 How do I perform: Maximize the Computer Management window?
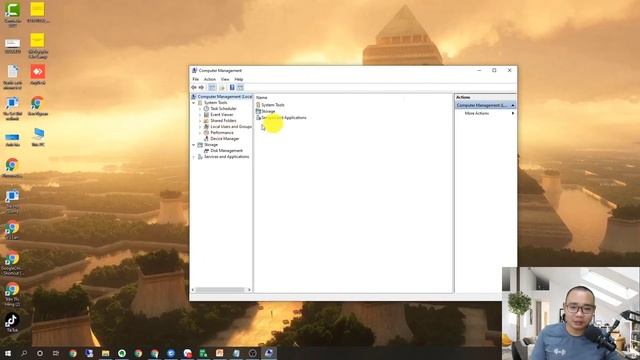494,70
